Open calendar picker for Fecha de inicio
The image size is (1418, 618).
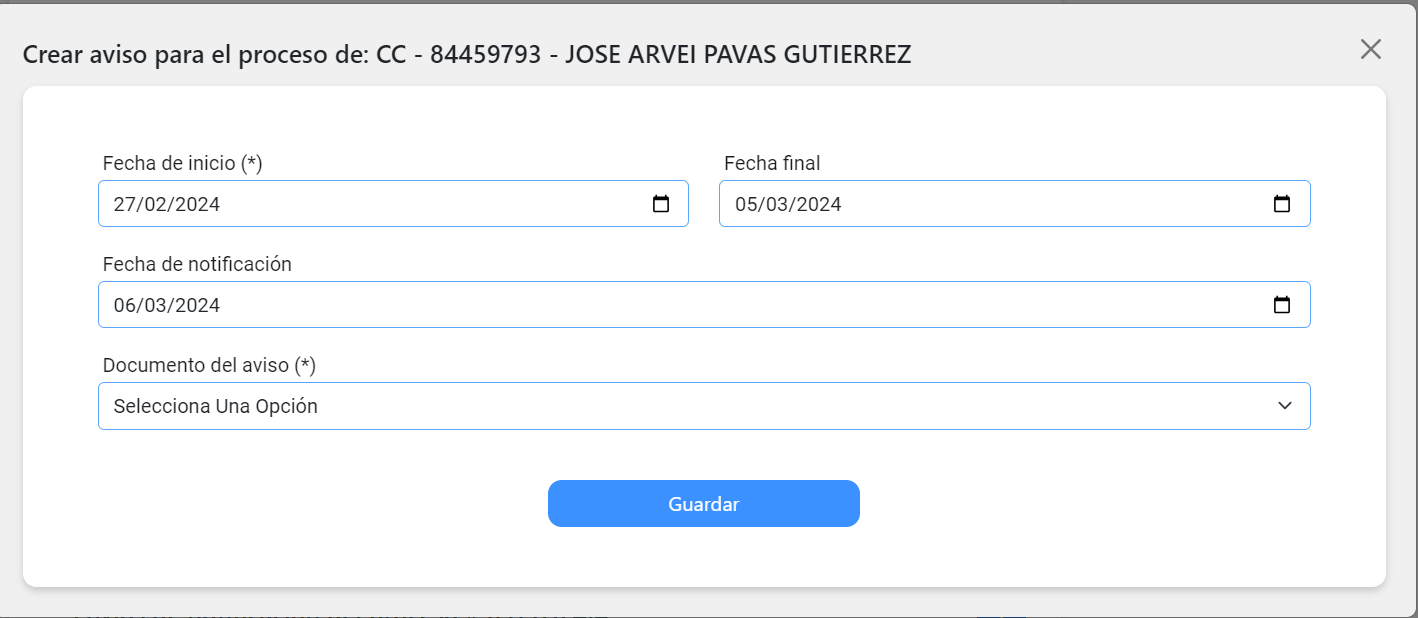(x=661, y=204)
